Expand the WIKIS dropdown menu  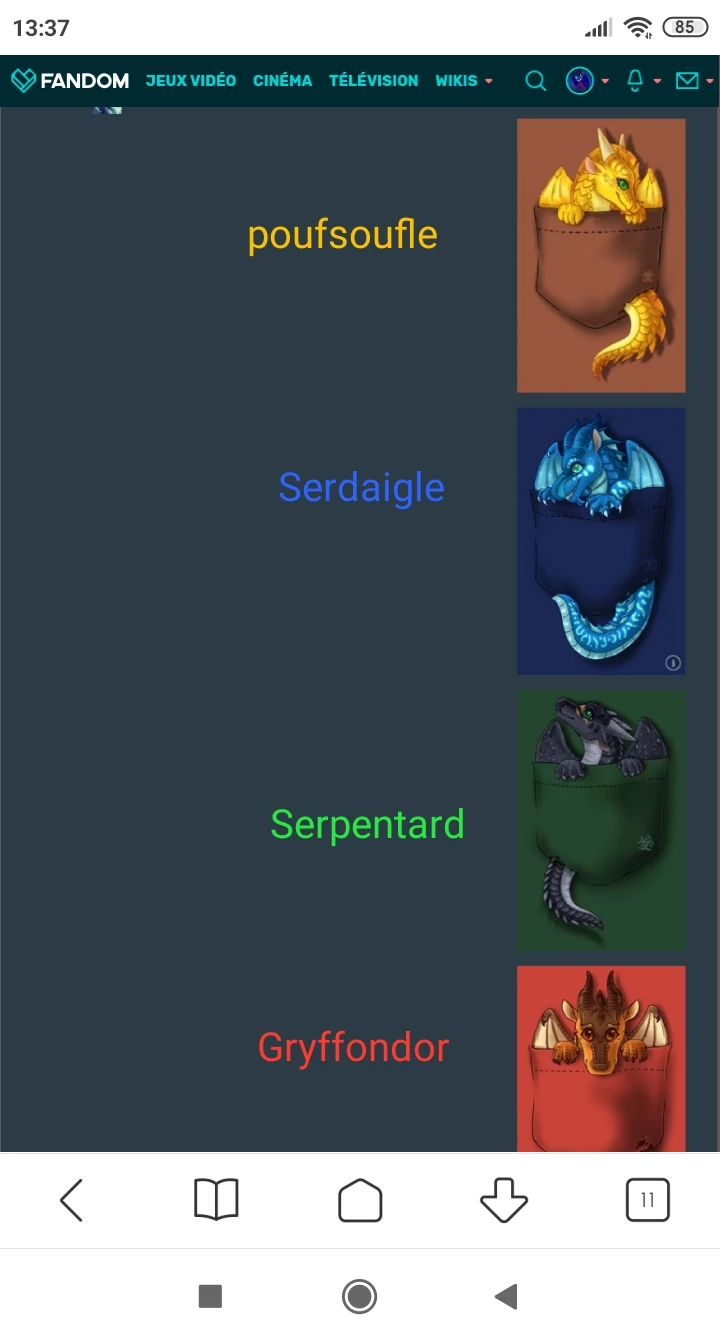(x=464, y=81)
